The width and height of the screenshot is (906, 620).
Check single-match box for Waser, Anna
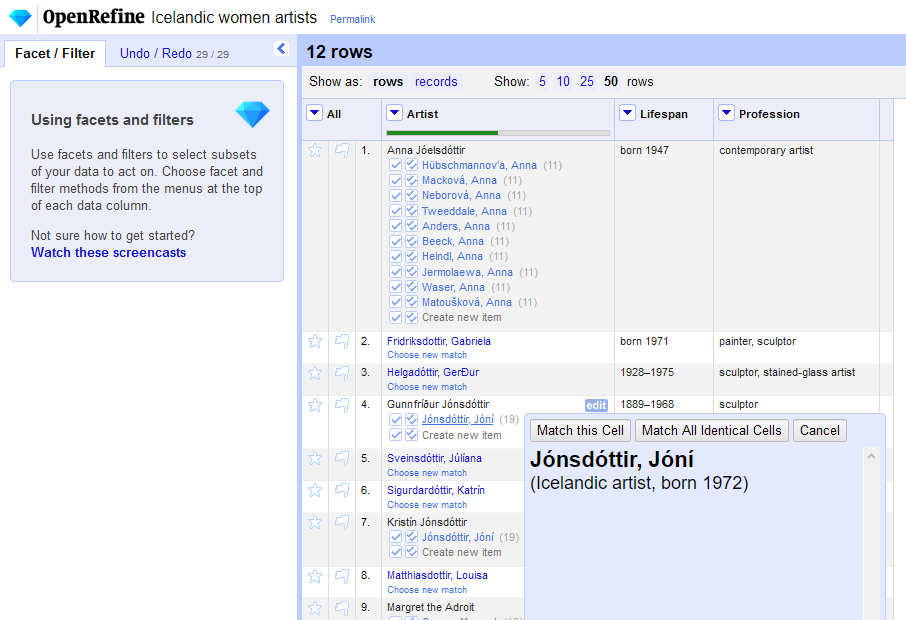(x=396, y=287)
